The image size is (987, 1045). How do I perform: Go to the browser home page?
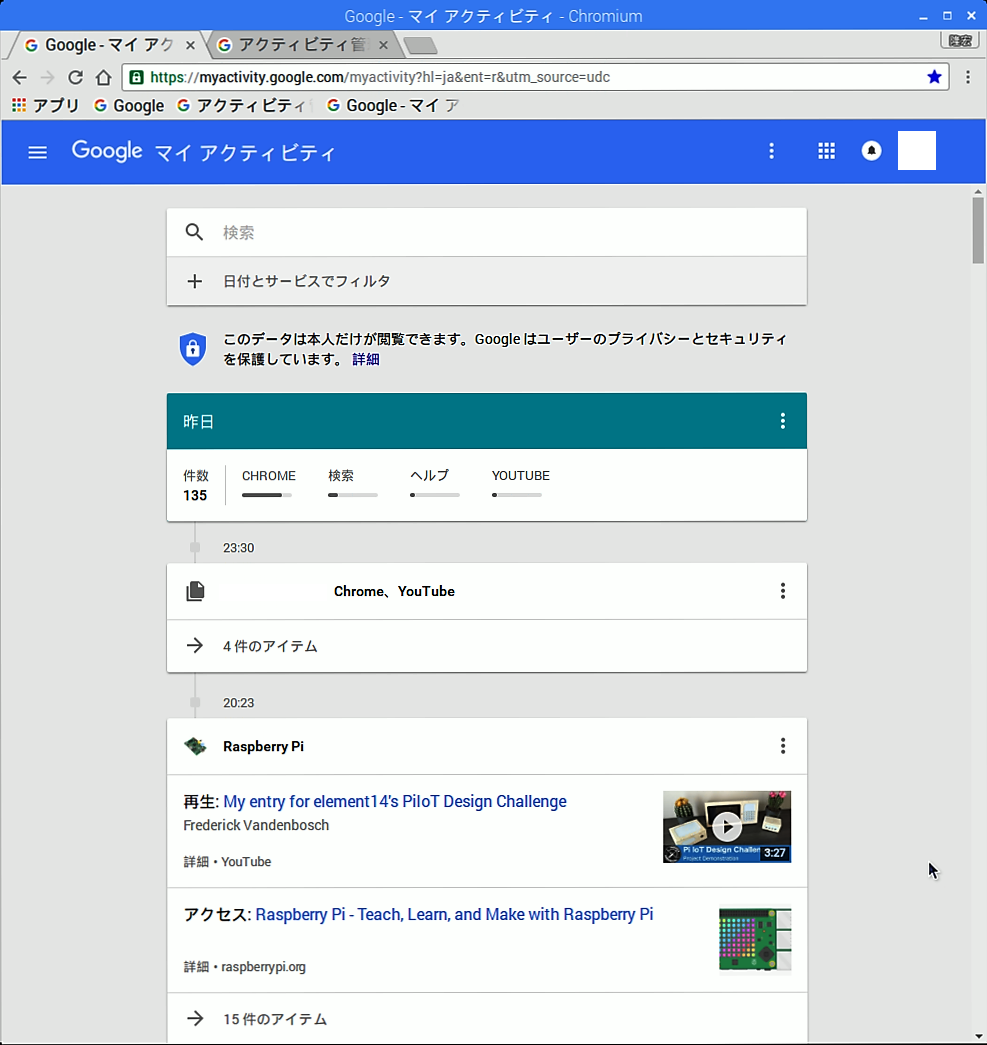(x=103, y=77)
